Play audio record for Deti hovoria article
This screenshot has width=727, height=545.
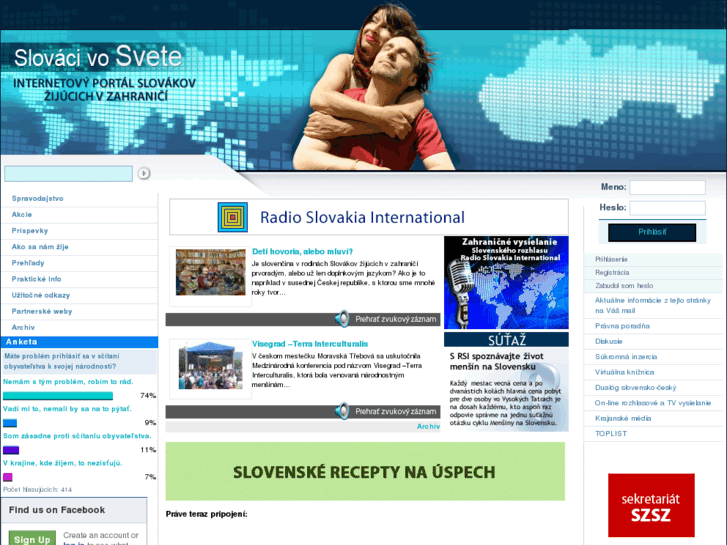(395, 319)
